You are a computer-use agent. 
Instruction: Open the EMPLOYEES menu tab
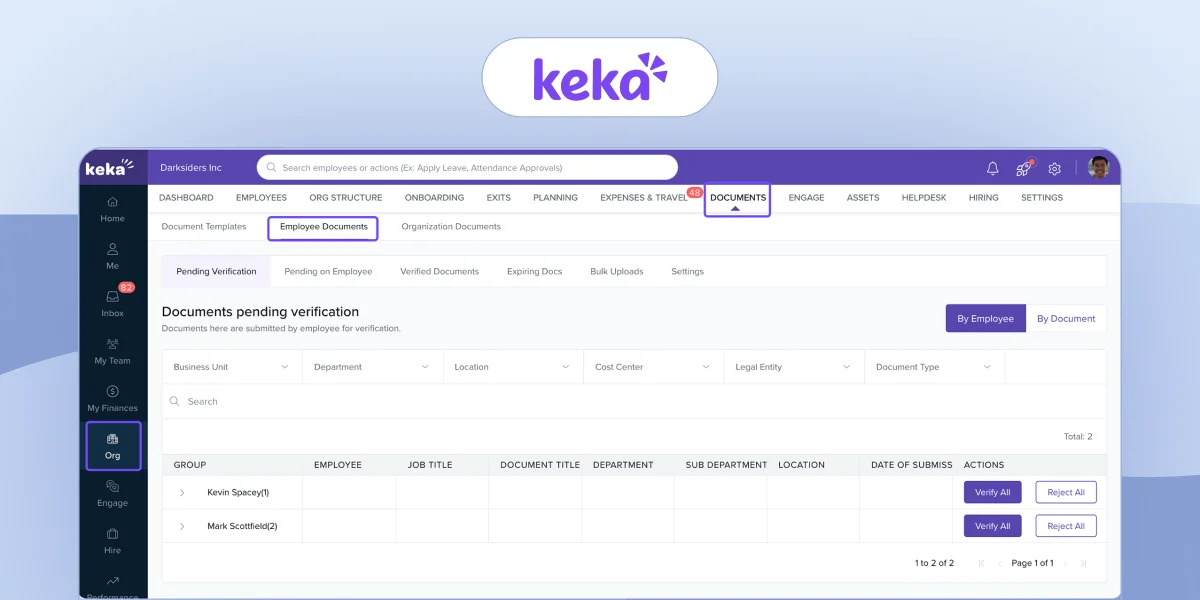[x=261, y=198]
